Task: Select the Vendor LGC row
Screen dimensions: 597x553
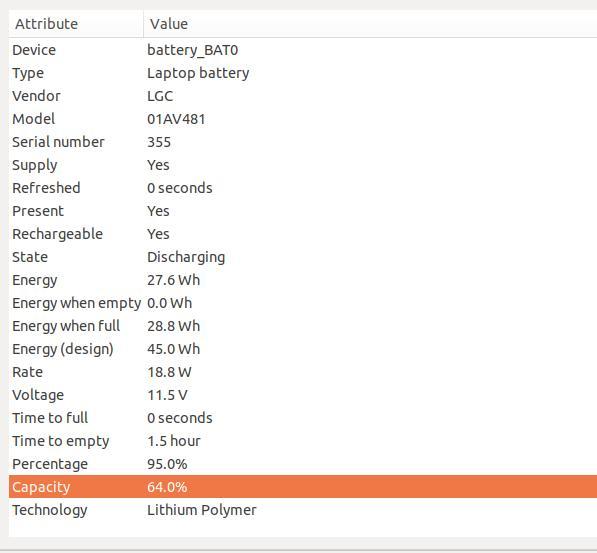Action: click(x=303, y=96)
